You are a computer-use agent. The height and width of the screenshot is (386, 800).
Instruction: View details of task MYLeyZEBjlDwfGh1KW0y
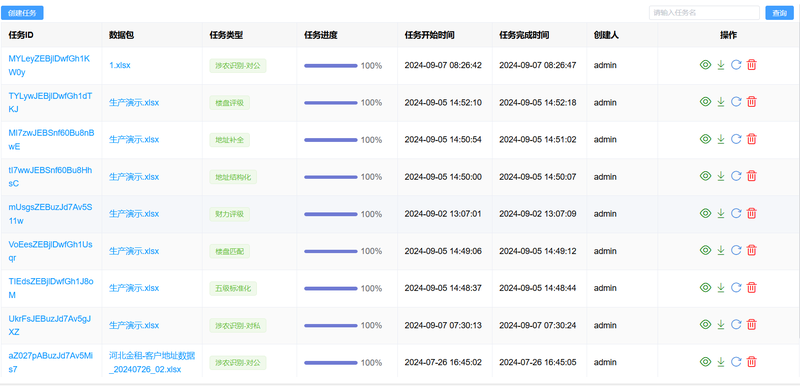(x=705, y=65)
